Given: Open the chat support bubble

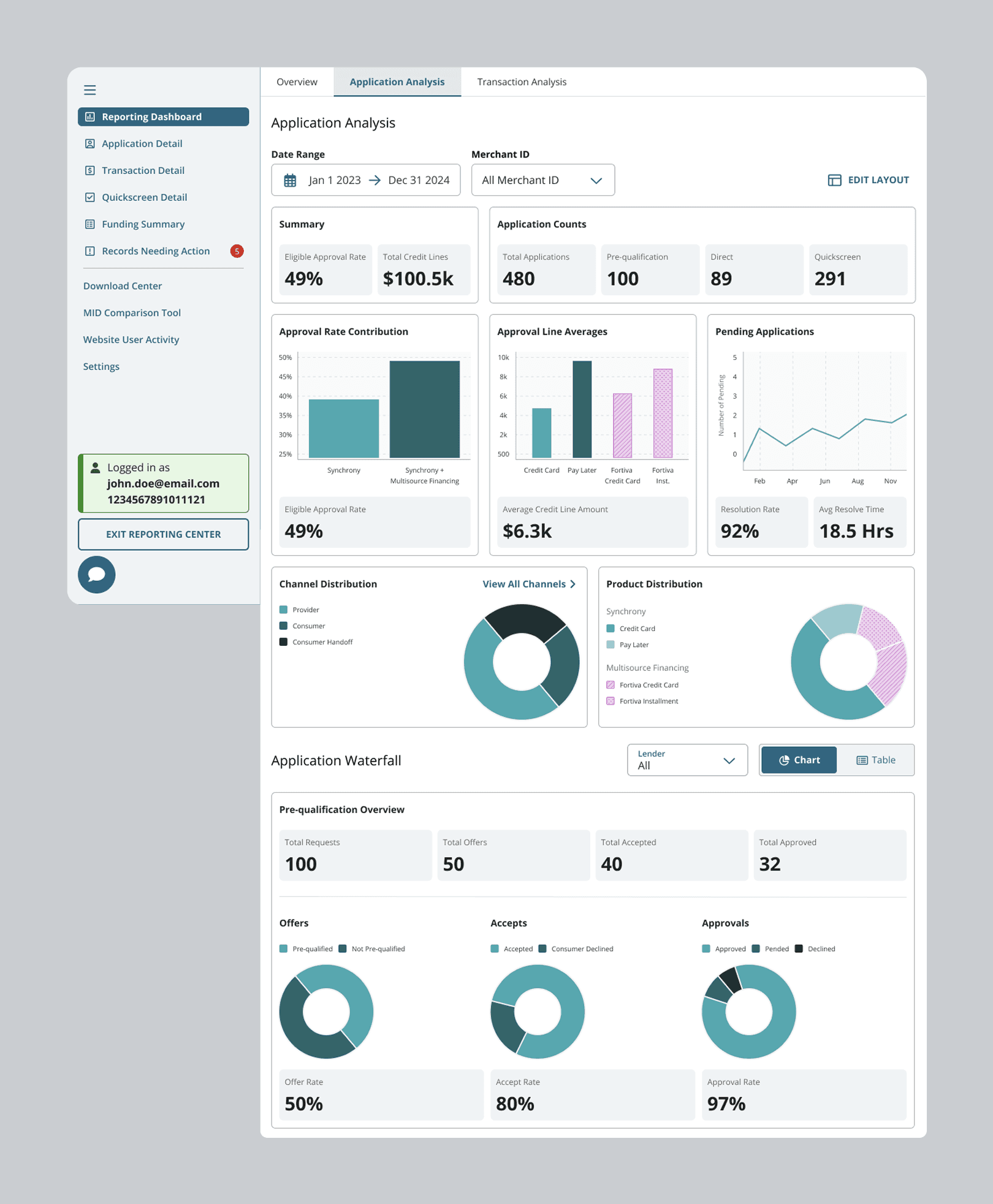Looking at the screenshot, I should pos(97,575).
